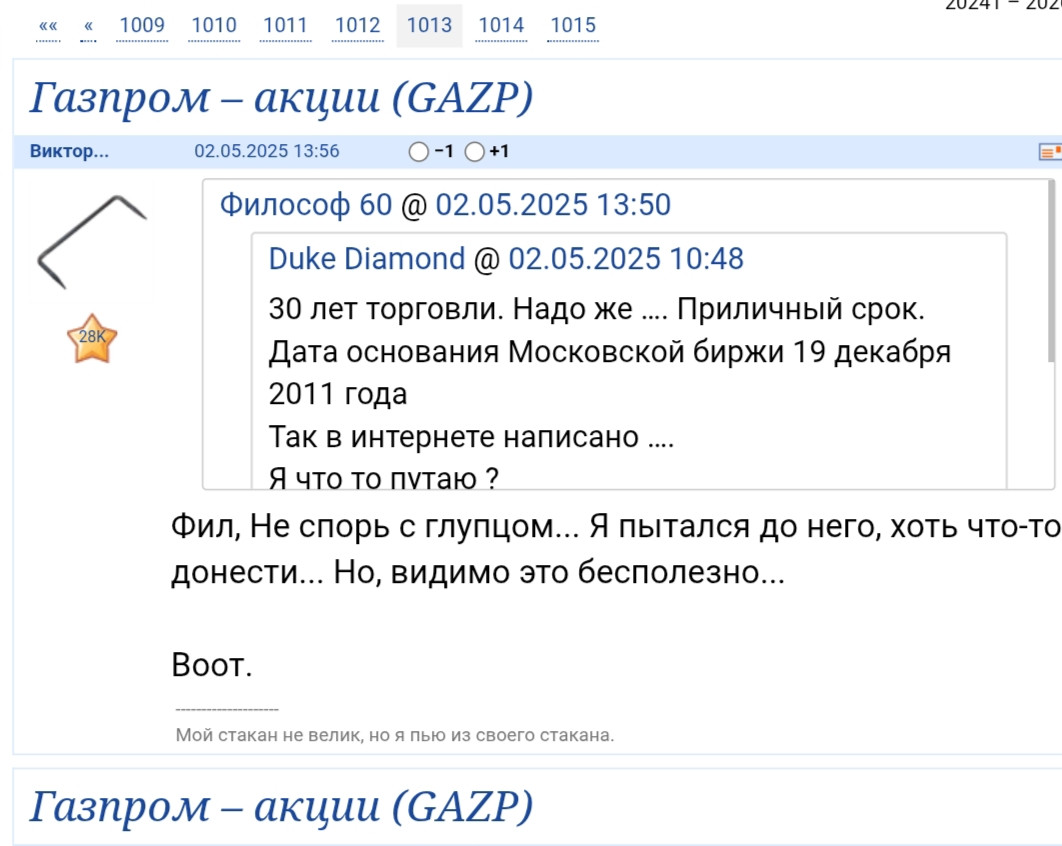Select current page 1013
The image size is (1062, 846).
point(429,26)
